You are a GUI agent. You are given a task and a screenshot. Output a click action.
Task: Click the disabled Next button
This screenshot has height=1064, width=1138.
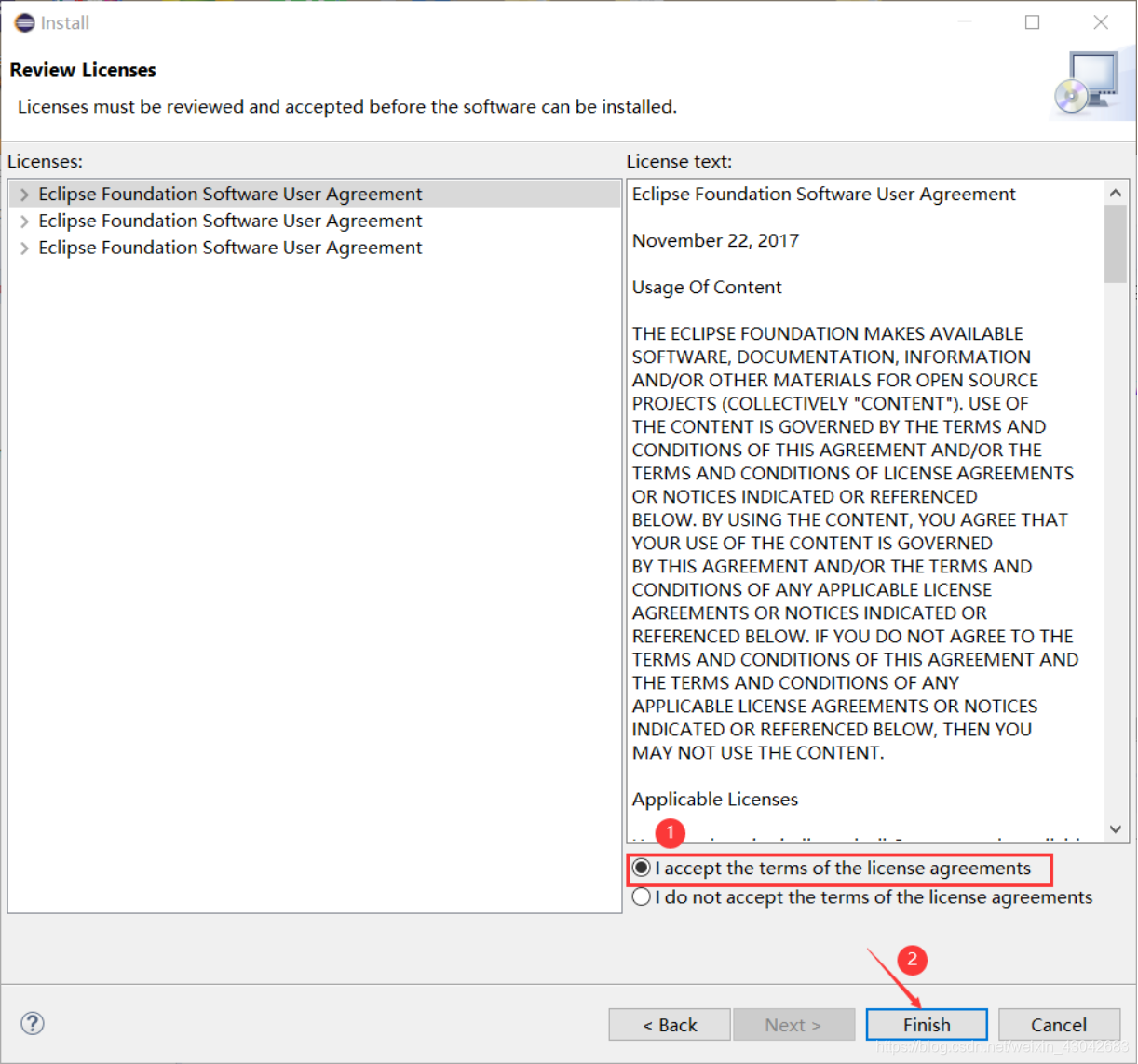point(793,1024)
